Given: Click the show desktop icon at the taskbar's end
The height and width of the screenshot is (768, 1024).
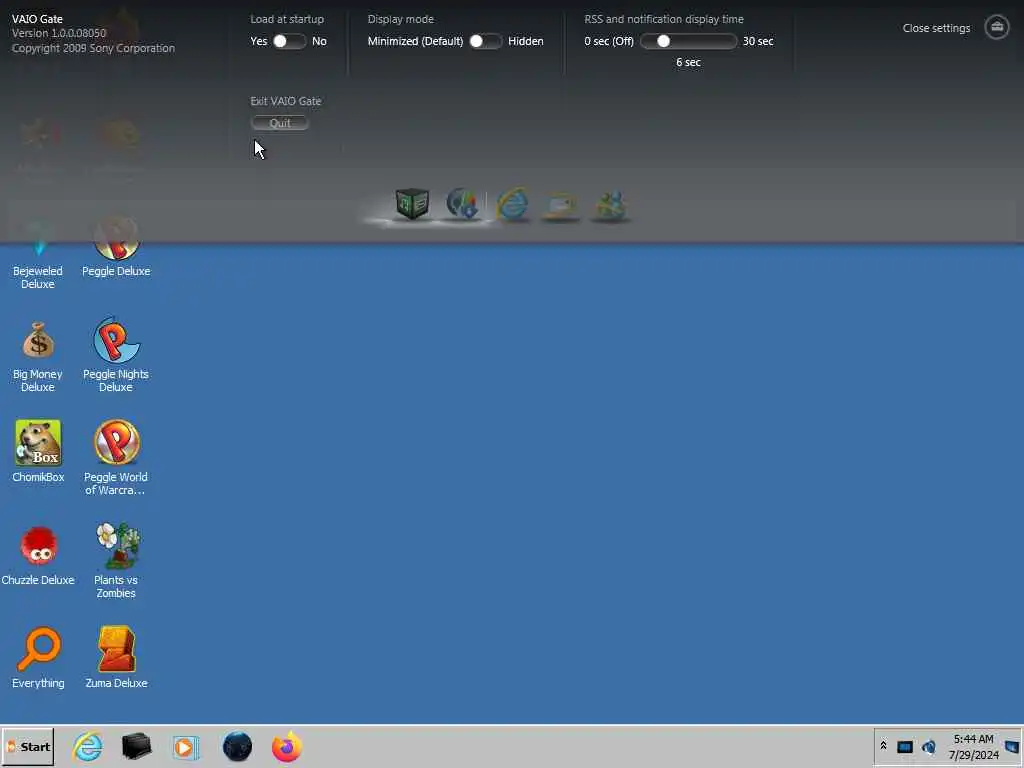Looking at the screenshot, I should click(x=1013, y=746).
